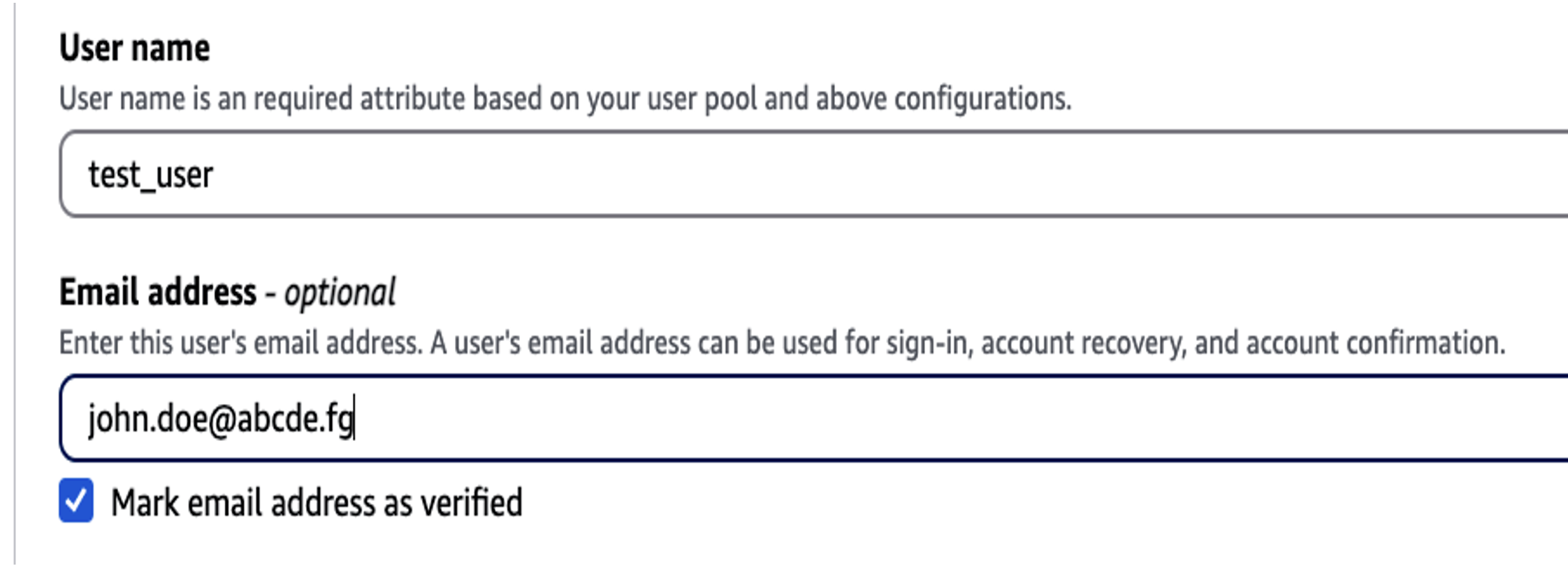This screenshot has height=566, width=1568.
Task: Click the sign-in word in the email description
Action: pyautogui.click(x=929, y=344)
